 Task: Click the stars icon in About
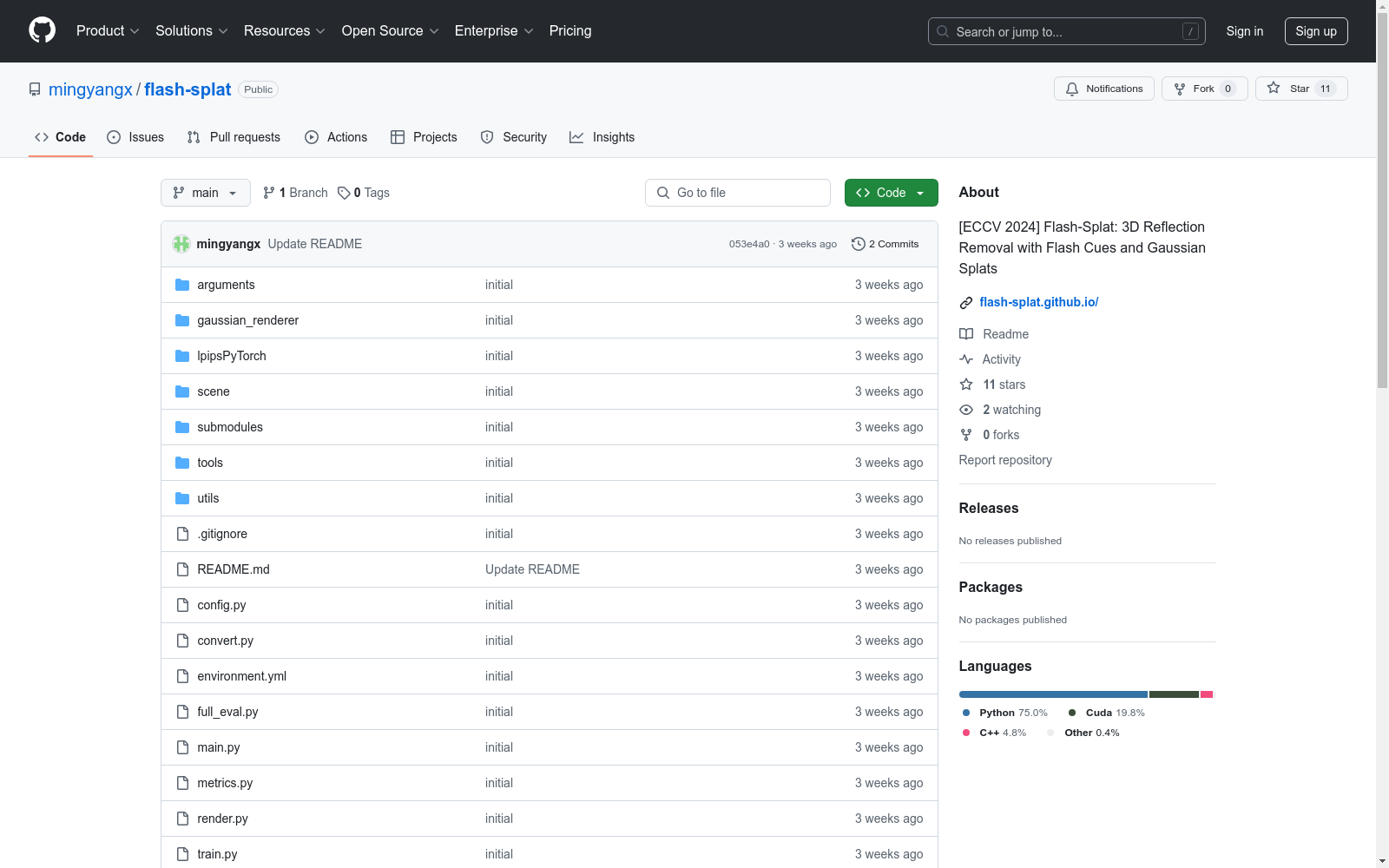[x=966, y=385]
